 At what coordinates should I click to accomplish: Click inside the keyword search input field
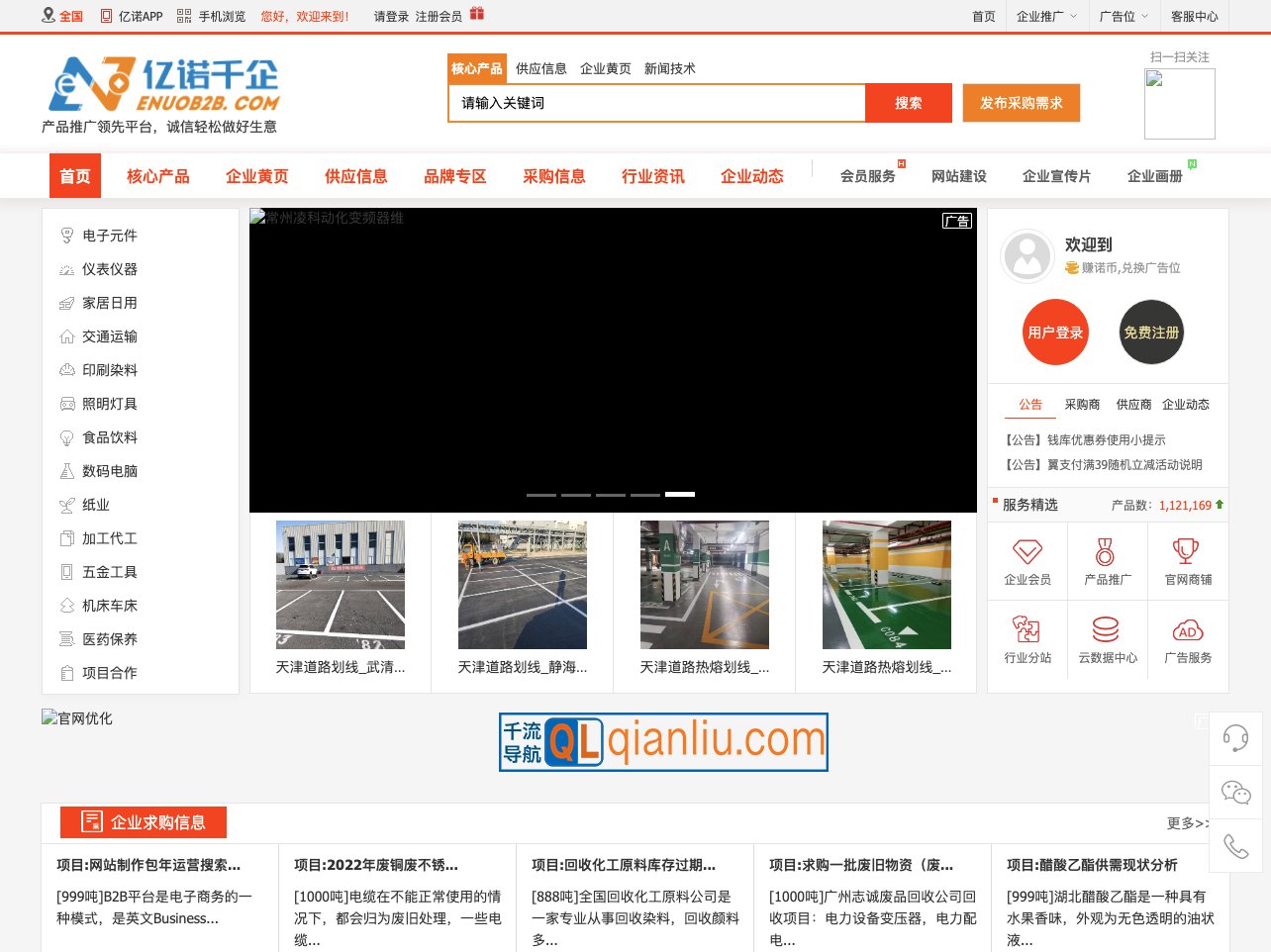[x=656, y=102]
